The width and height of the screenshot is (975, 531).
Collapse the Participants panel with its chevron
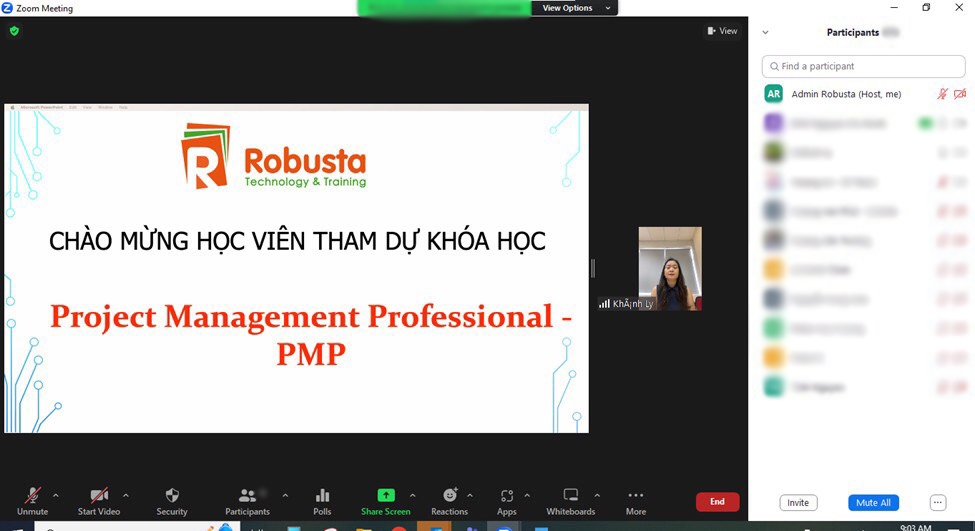pos(765,32)
